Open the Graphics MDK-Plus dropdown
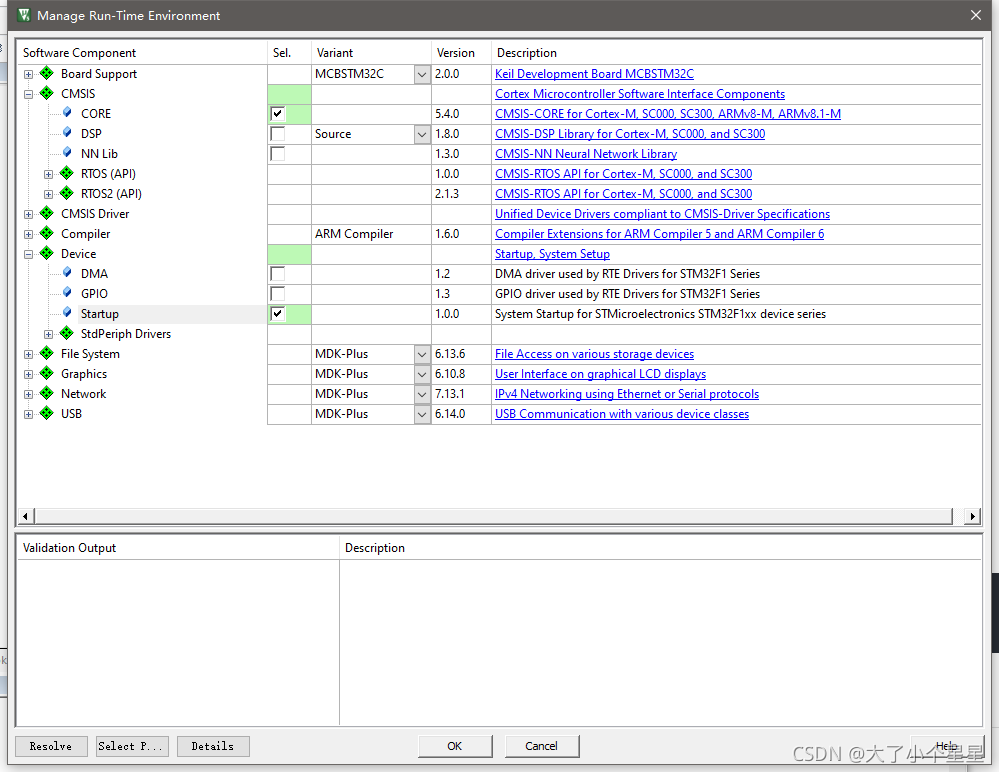 (x=422, y=375)
